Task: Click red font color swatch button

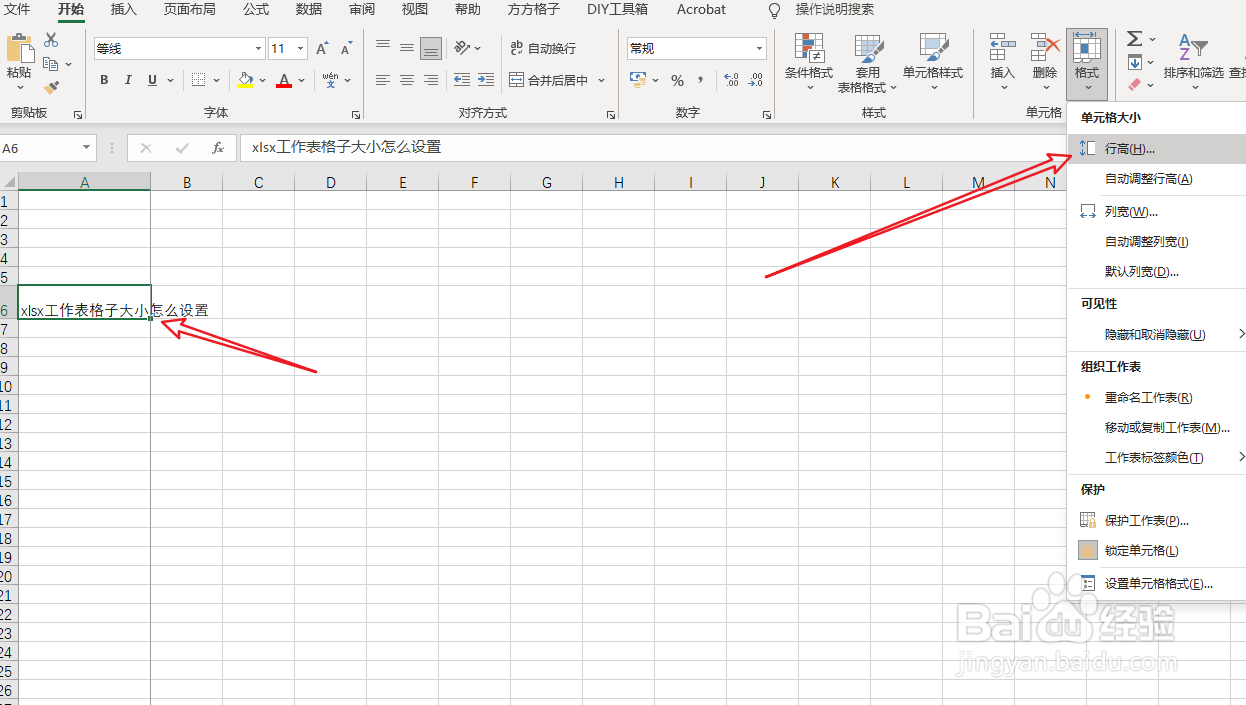Action: coord(284,80)
